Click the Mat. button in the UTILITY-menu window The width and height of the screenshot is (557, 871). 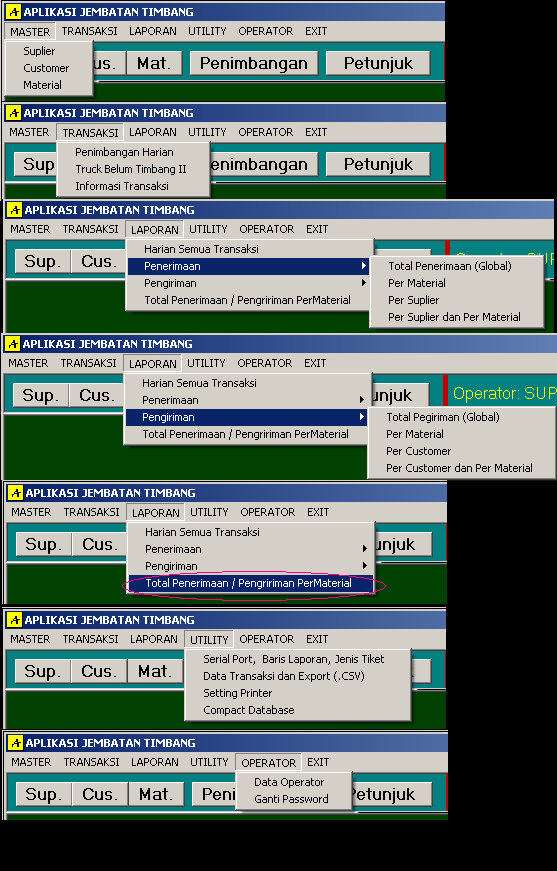tap(155, 672)
